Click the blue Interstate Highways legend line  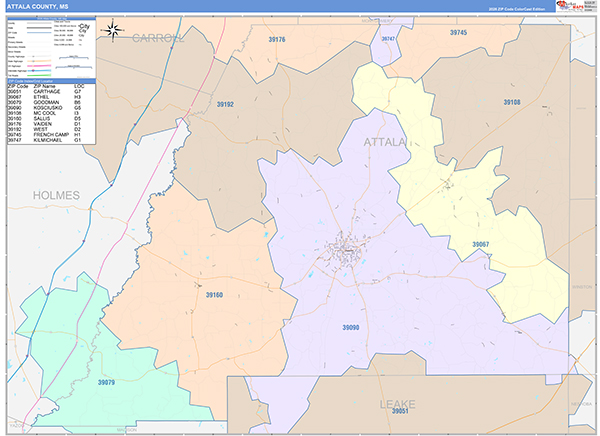[x=39, y=70]
